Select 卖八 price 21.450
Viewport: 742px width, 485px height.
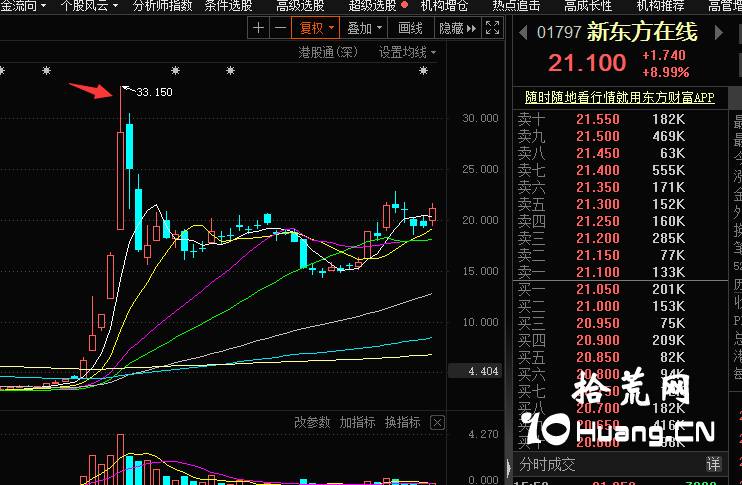[x=598, y=153]
